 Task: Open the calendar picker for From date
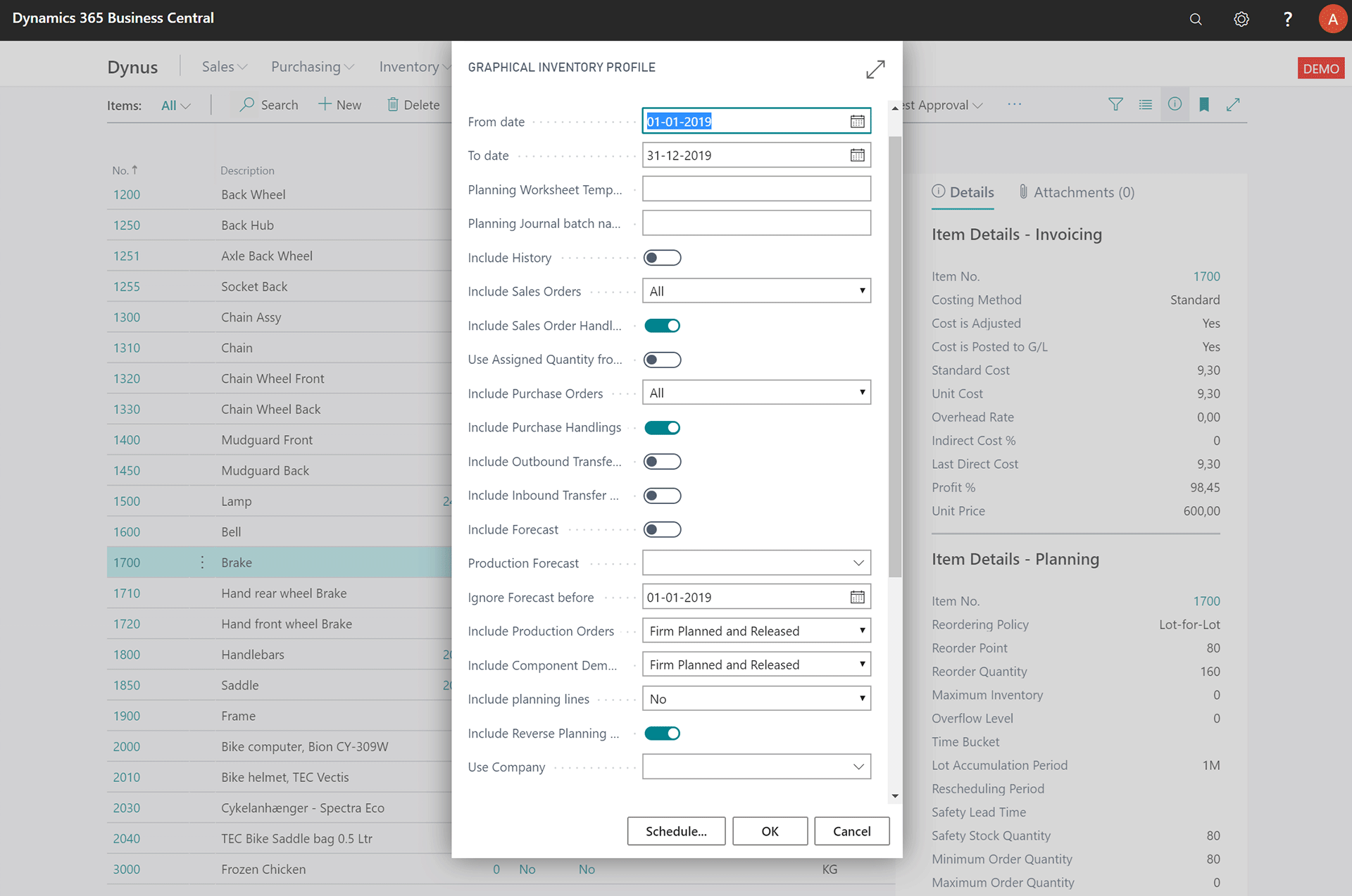(857, 121)
